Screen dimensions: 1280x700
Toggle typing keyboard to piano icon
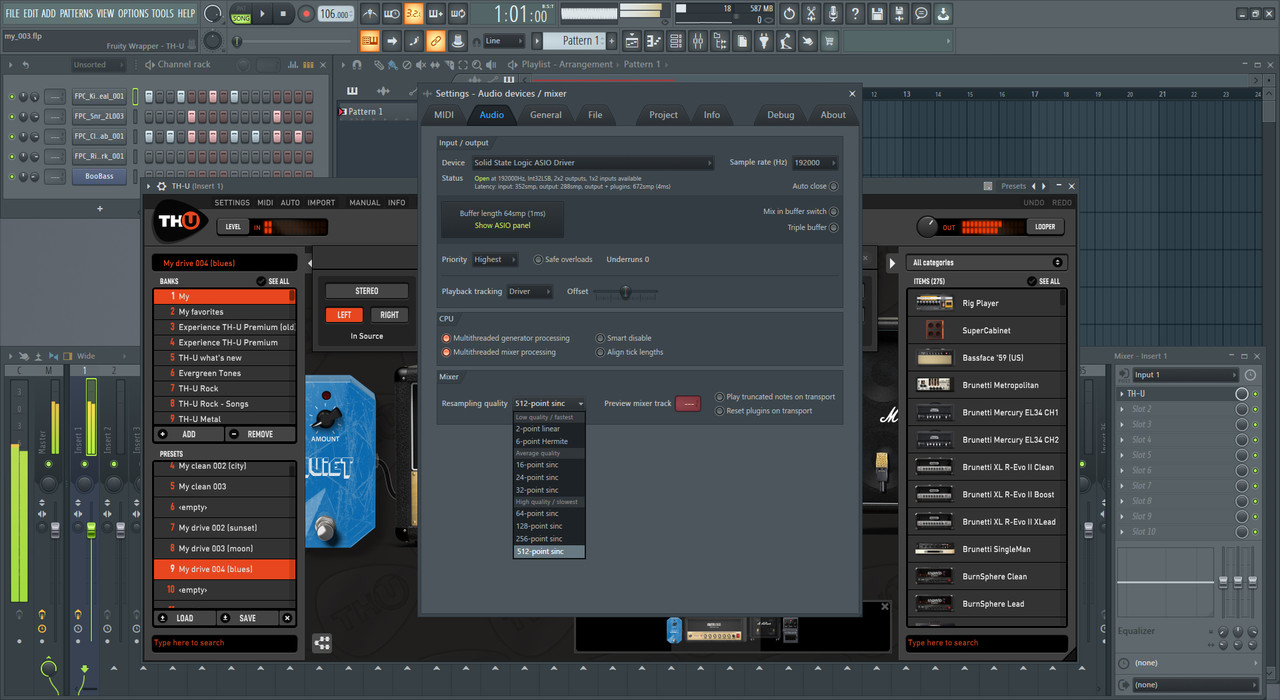pyautogui.click(x=369, y=41)
